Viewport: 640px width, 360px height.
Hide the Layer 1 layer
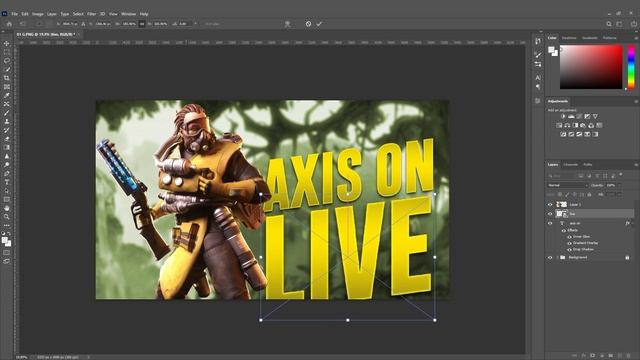(x=550, y=204)
